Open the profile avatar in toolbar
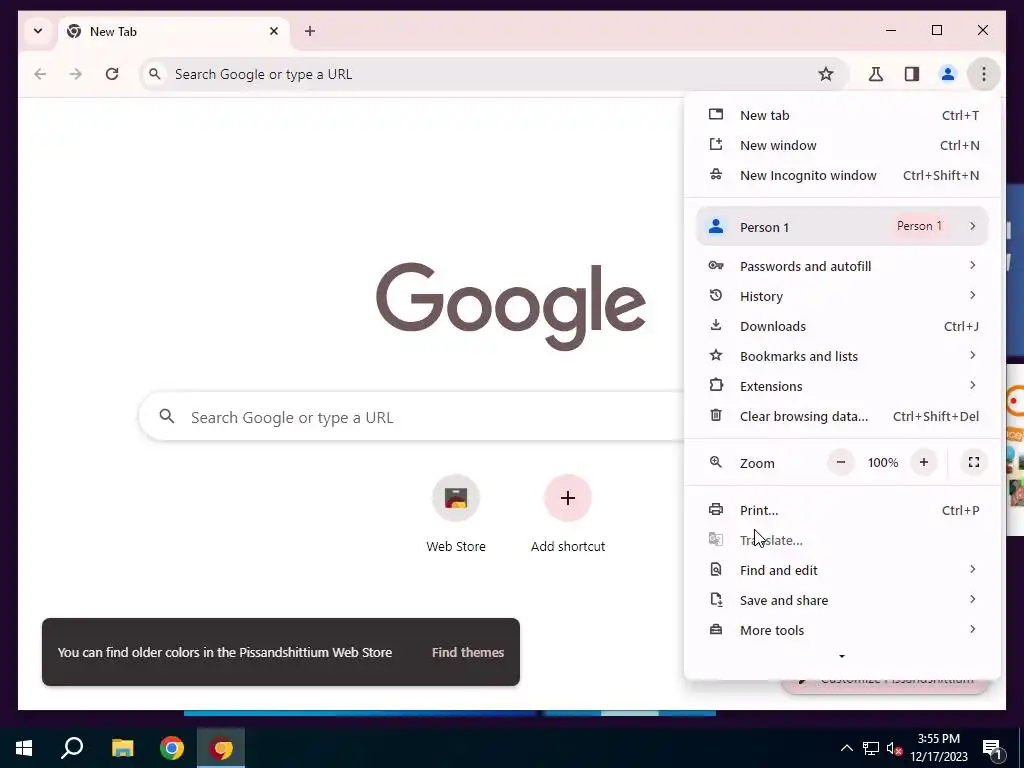1024x768 pixels. (x=948, y=74)
